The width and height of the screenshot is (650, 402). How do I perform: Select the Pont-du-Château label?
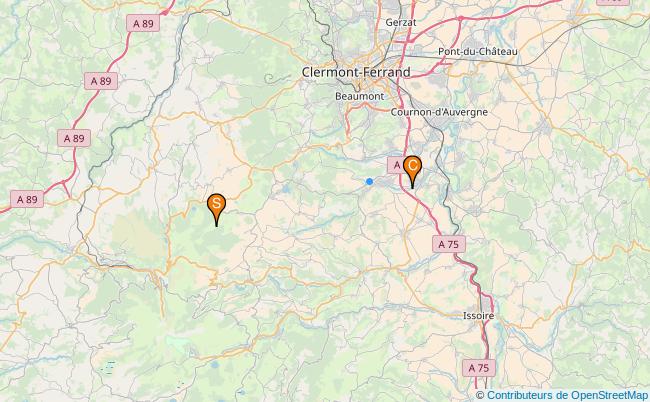tap(478, 52)
